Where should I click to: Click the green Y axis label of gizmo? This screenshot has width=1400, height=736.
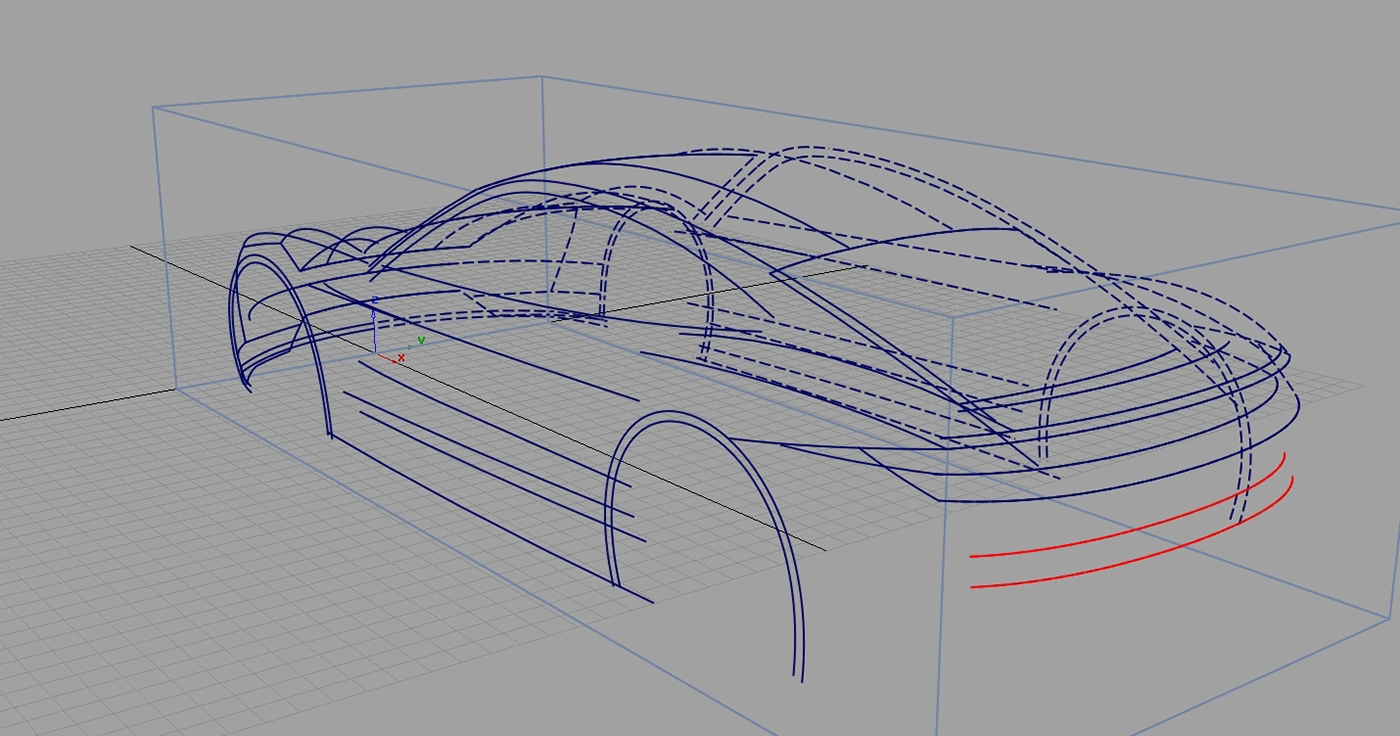coord(421,341)
